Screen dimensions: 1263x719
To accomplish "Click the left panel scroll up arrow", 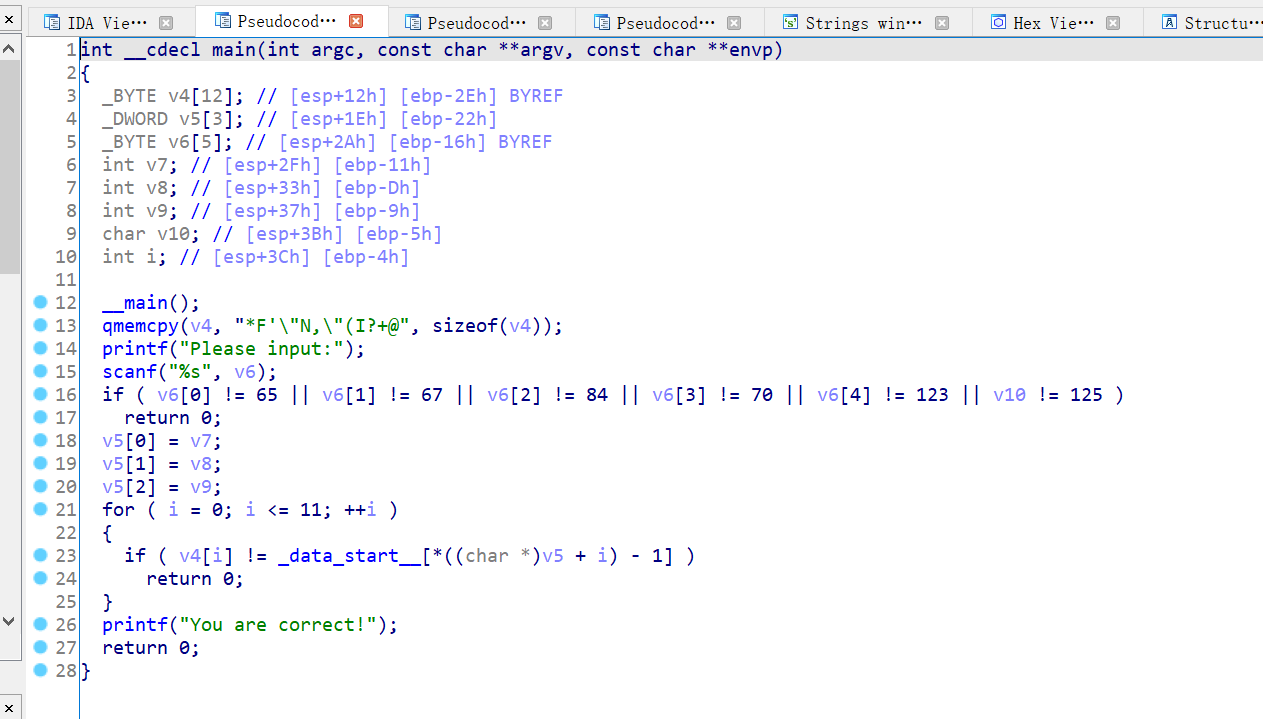I will click(9, 47).
